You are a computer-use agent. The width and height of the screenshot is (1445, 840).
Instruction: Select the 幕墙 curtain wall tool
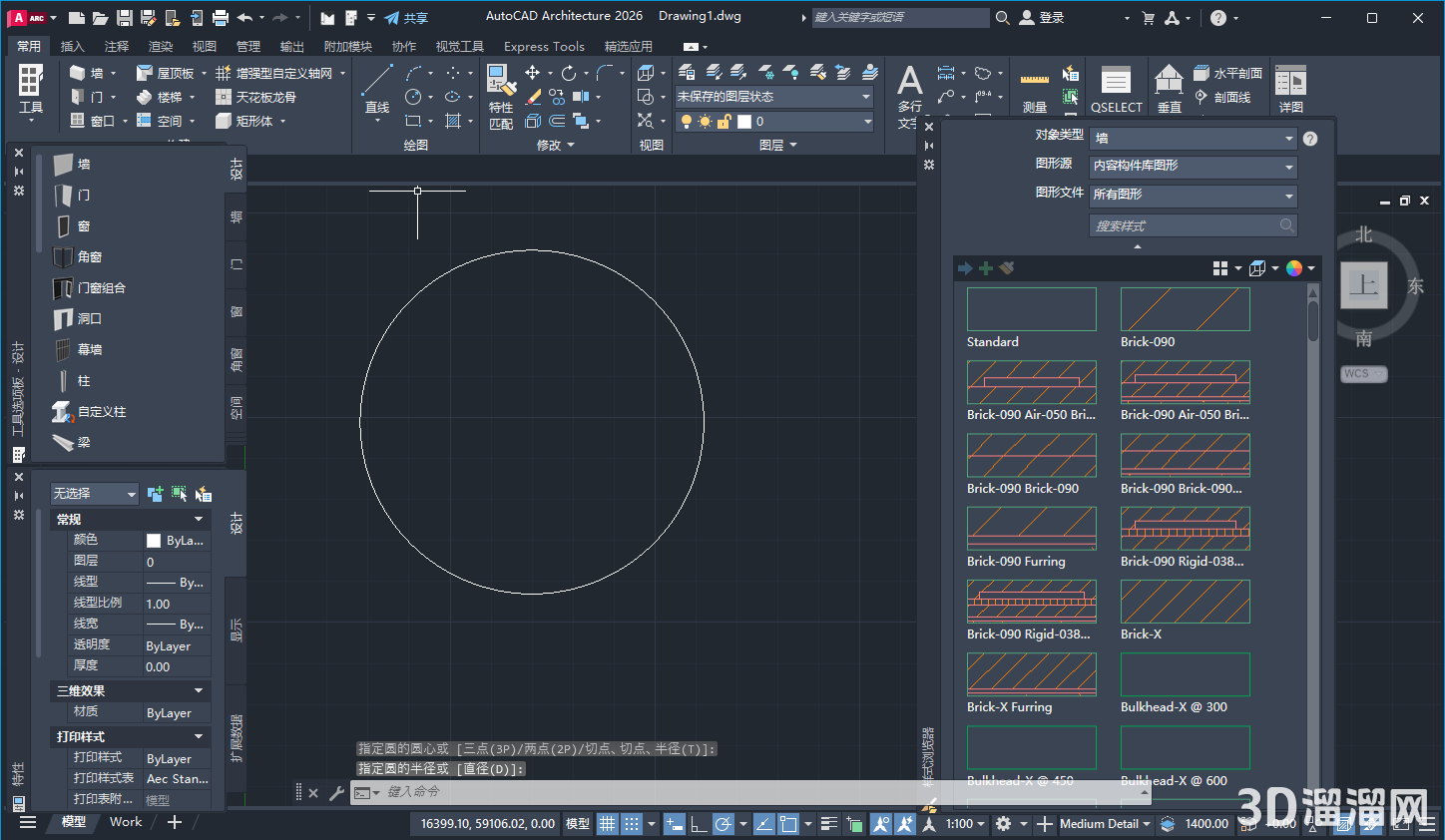pos(89,350)
